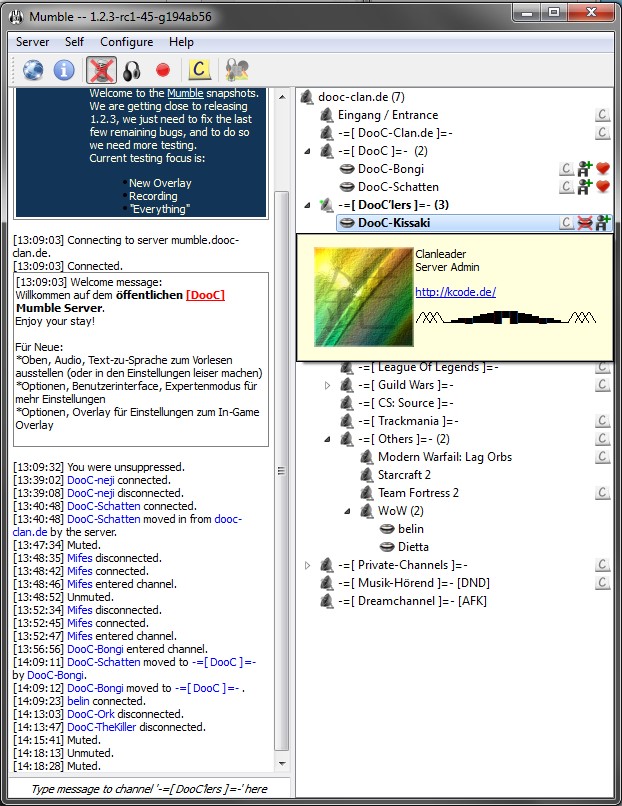Click the dooc-clan.de root server icon
The image size is (622, 806).
click(307, 97)
